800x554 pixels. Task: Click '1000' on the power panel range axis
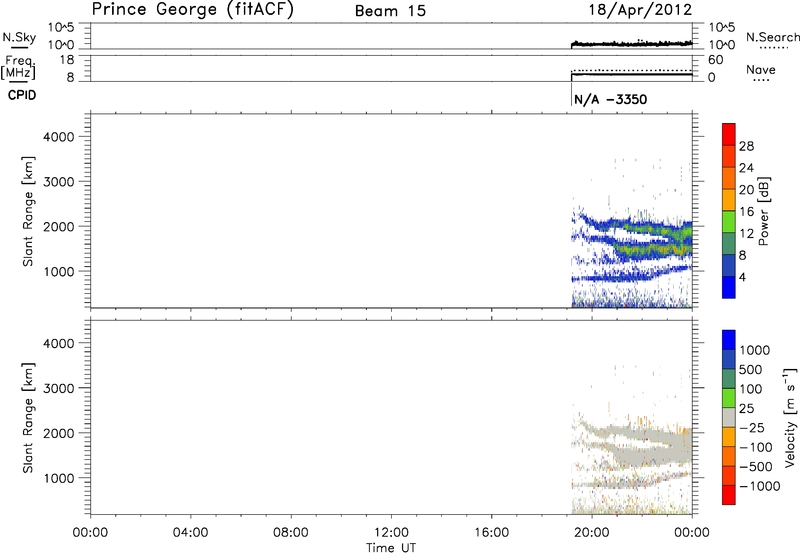[58, 271]
